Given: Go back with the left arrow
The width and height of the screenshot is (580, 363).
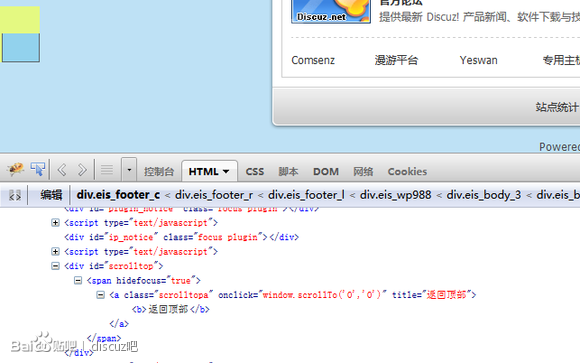Looking at the screenshot, I should tap(62, 170).
